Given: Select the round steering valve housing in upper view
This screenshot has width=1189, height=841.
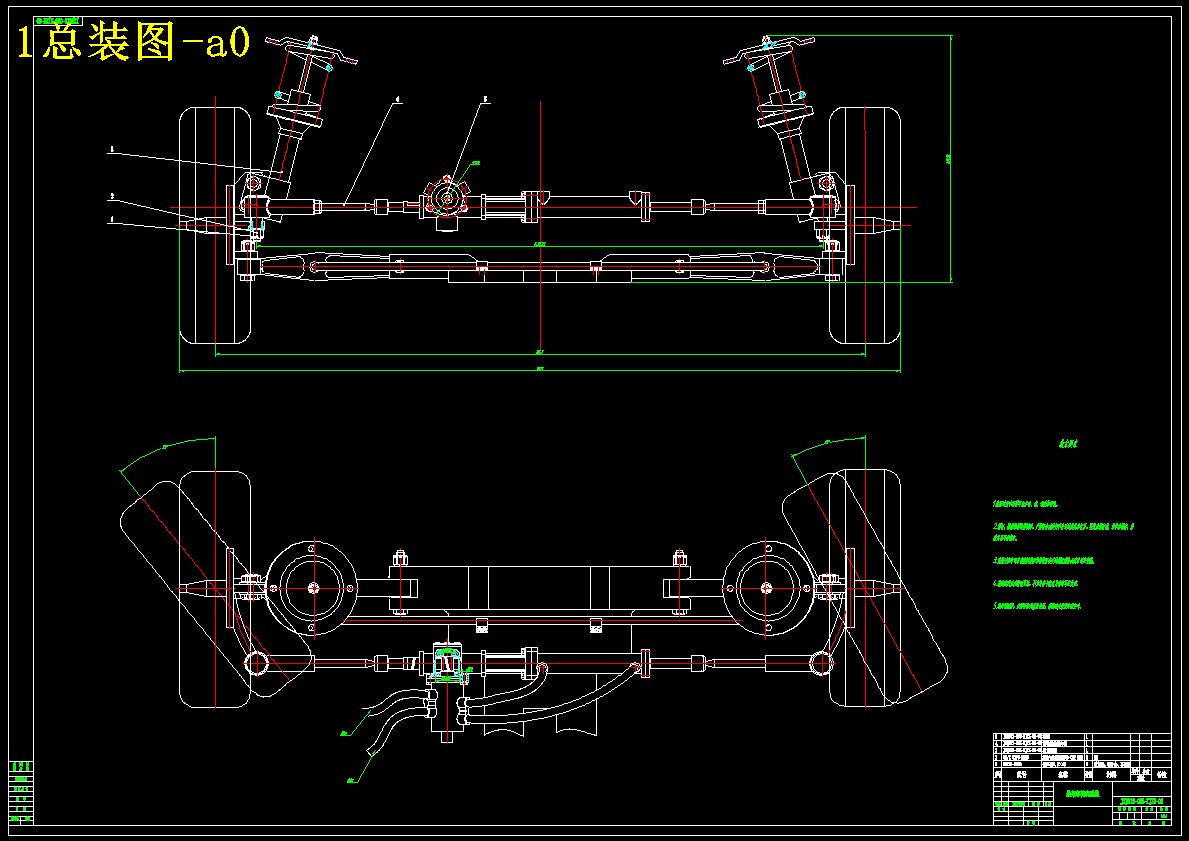Looking at the screenshot, I should pos(447,198).
